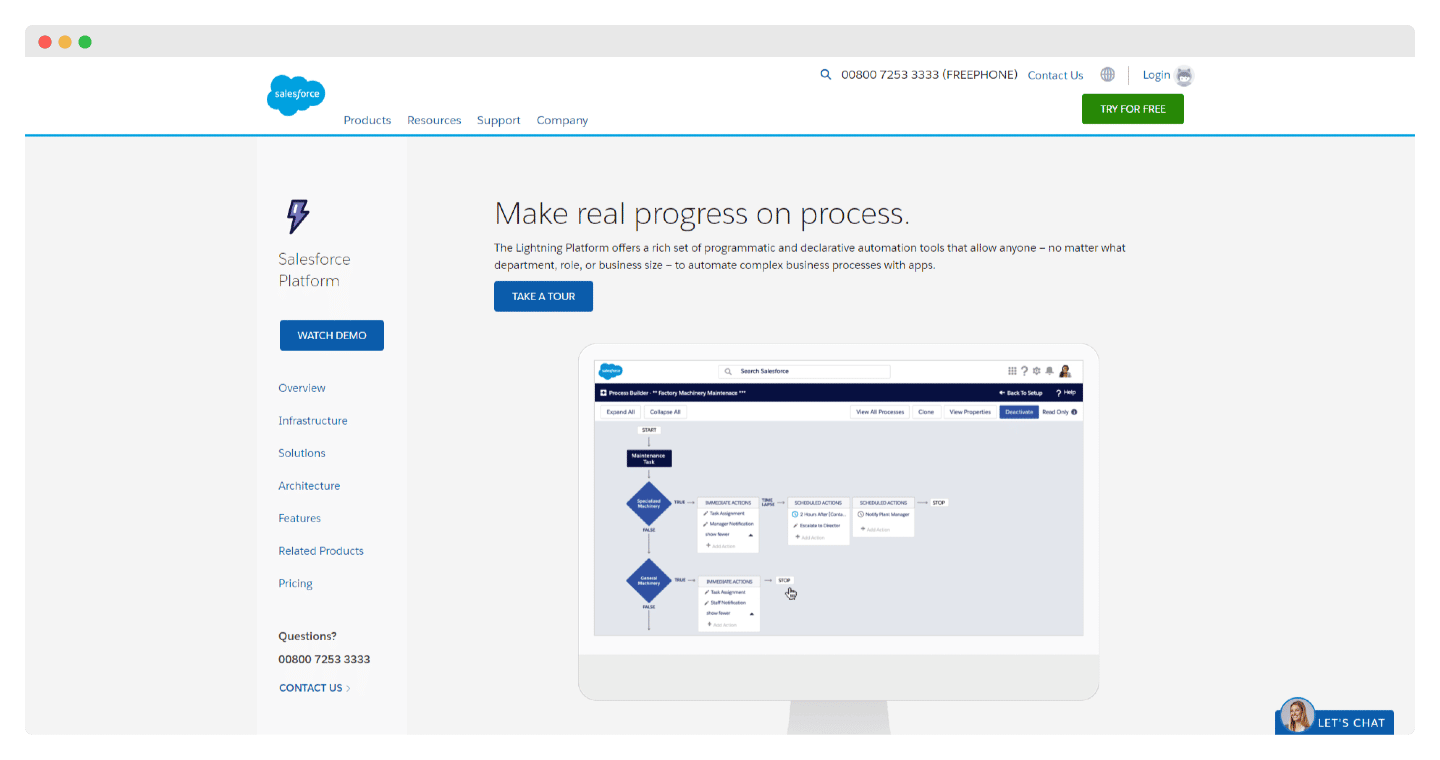This screenshot has height=760, width=1440.
Task: Click the globe language selector icon
Action: point(1107,74)
